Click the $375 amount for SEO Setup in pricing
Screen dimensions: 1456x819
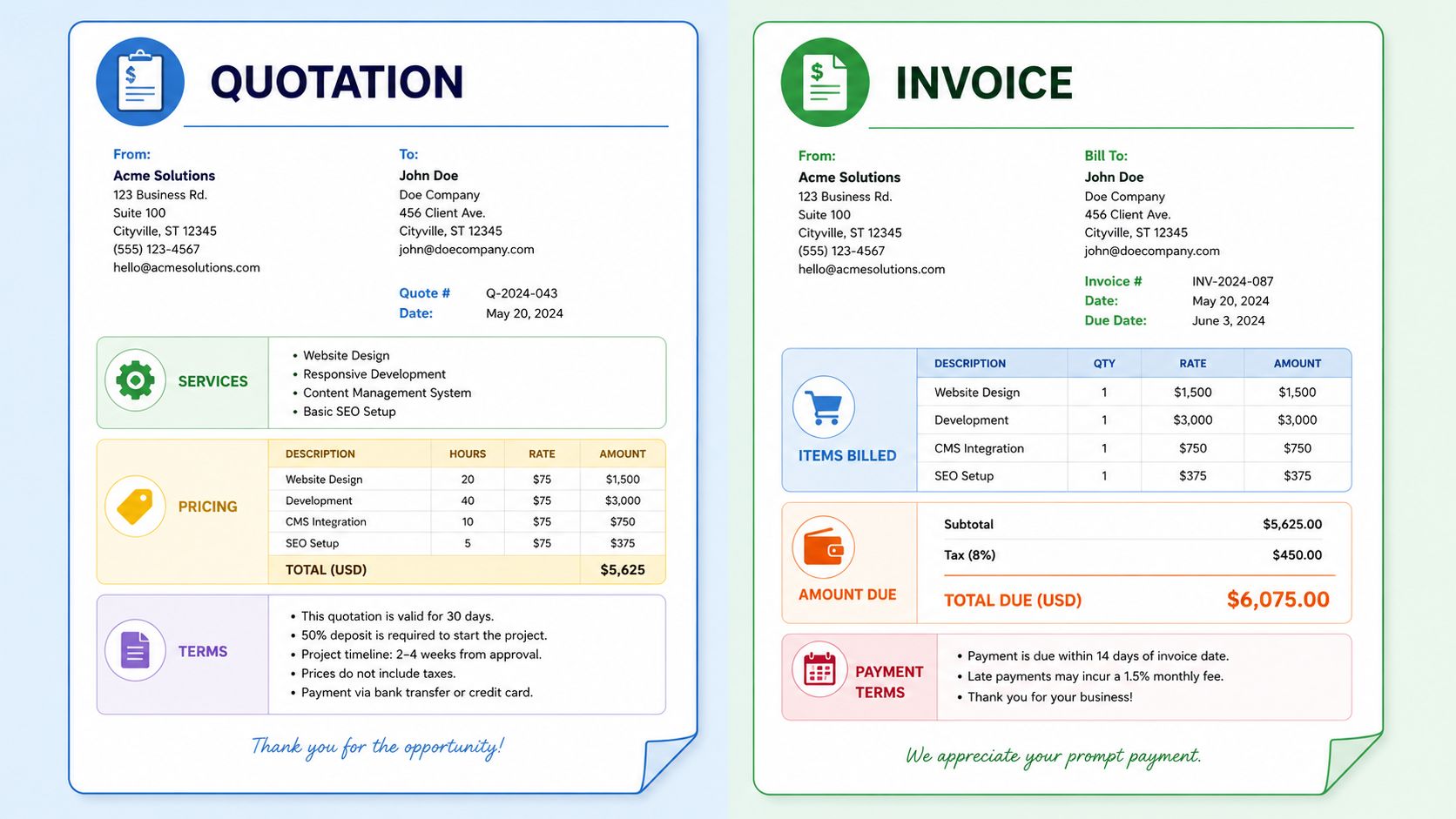[623, 543]
